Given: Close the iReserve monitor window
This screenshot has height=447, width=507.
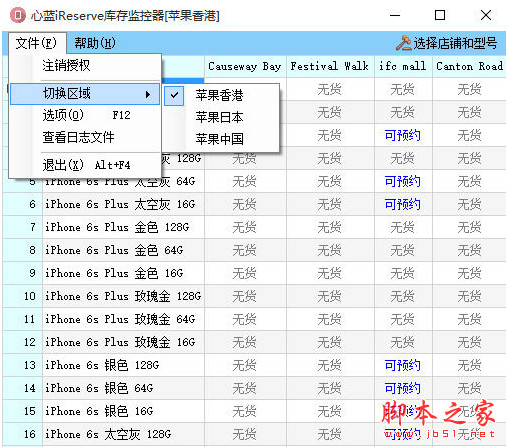Looking at the screenshot, I should pos(486,15).
